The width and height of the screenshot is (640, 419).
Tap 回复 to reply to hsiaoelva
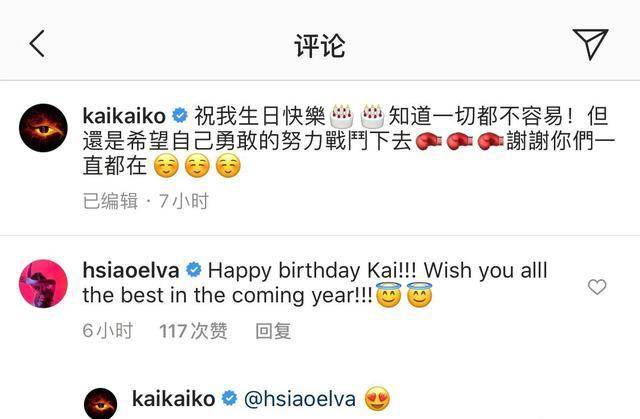click(273, 331)
